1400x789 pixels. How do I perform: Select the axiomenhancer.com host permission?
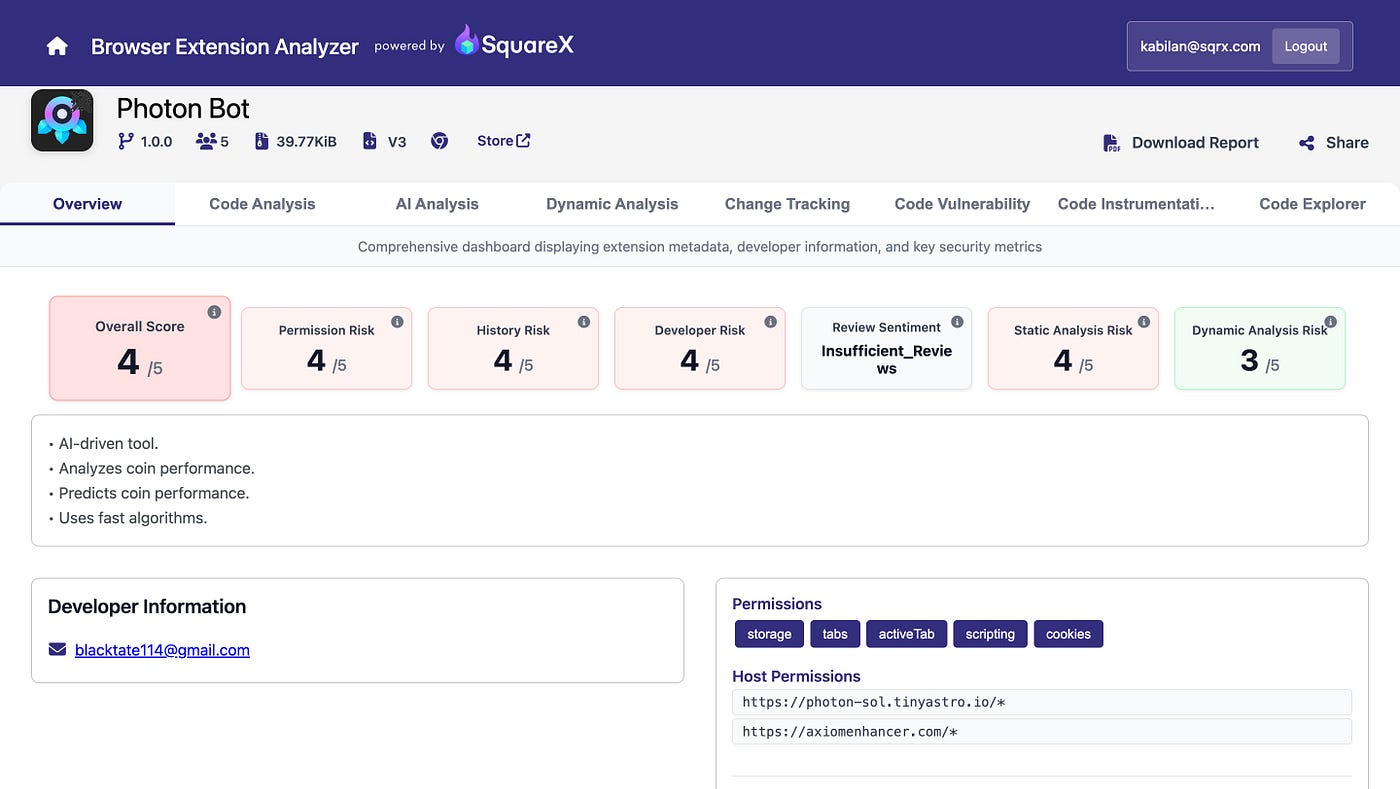point(1042,732)
